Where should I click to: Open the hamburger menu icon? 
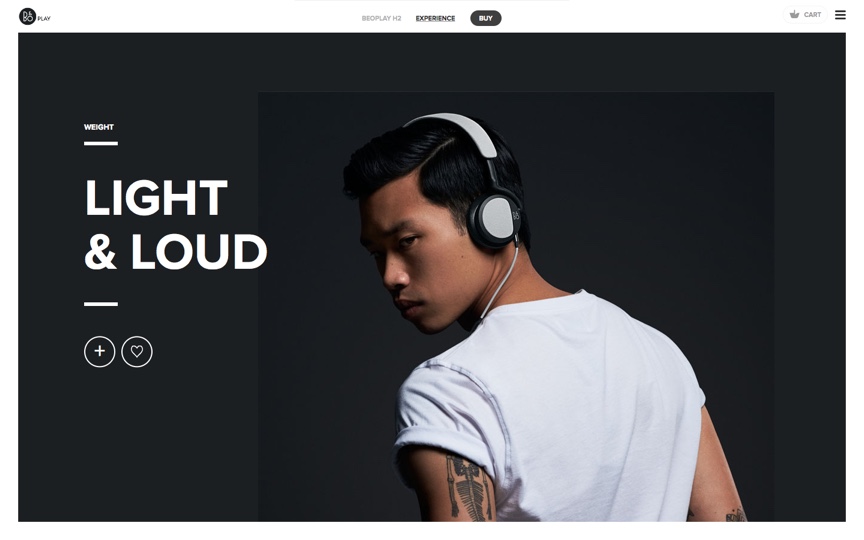(840, 15)
